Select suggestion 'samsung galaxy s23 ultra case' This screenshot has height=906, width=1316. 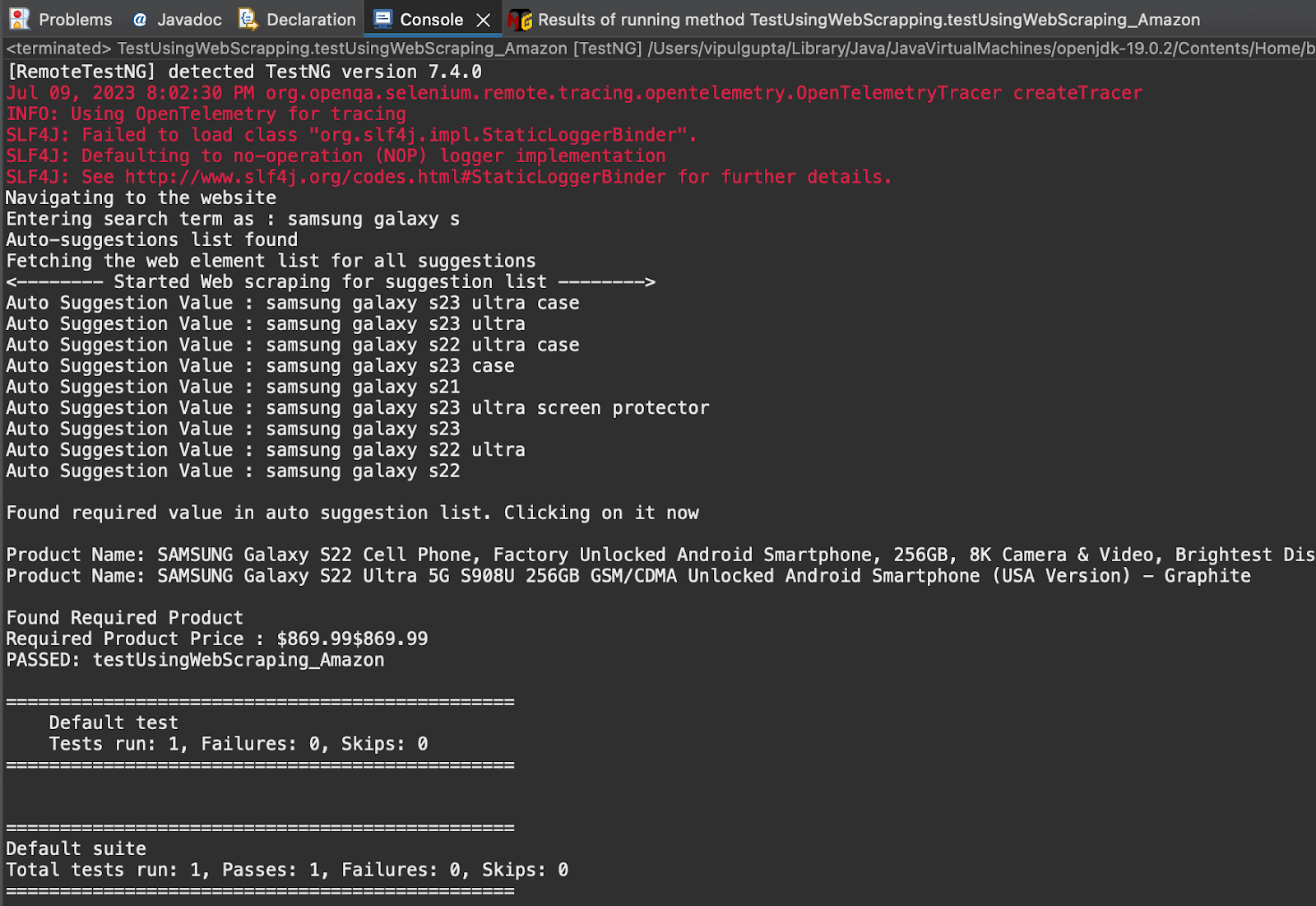point(293,303)
